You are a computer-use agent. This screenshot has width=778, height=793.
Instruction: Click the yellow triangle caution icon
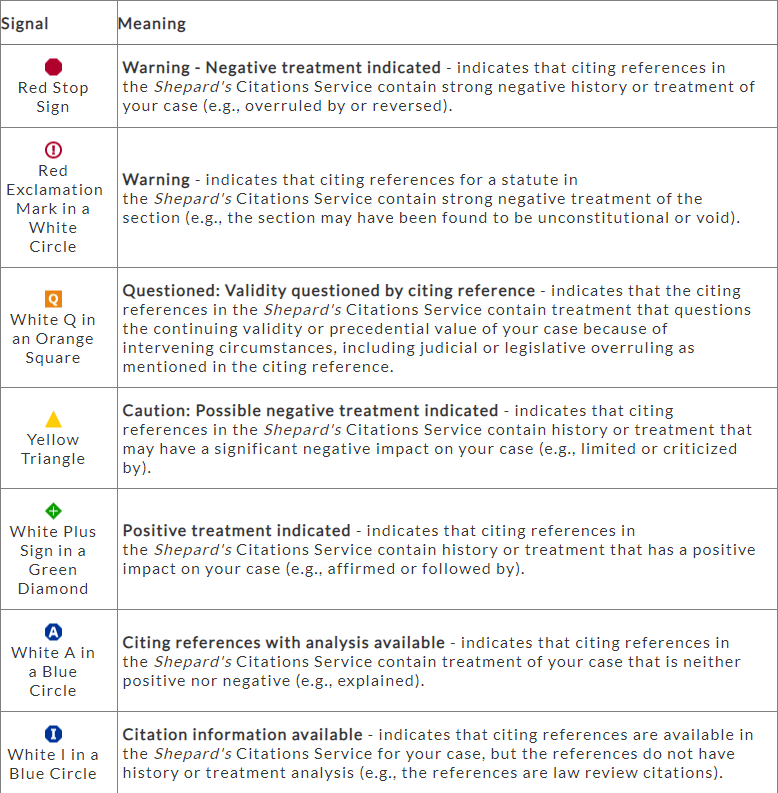coord(53,419)
